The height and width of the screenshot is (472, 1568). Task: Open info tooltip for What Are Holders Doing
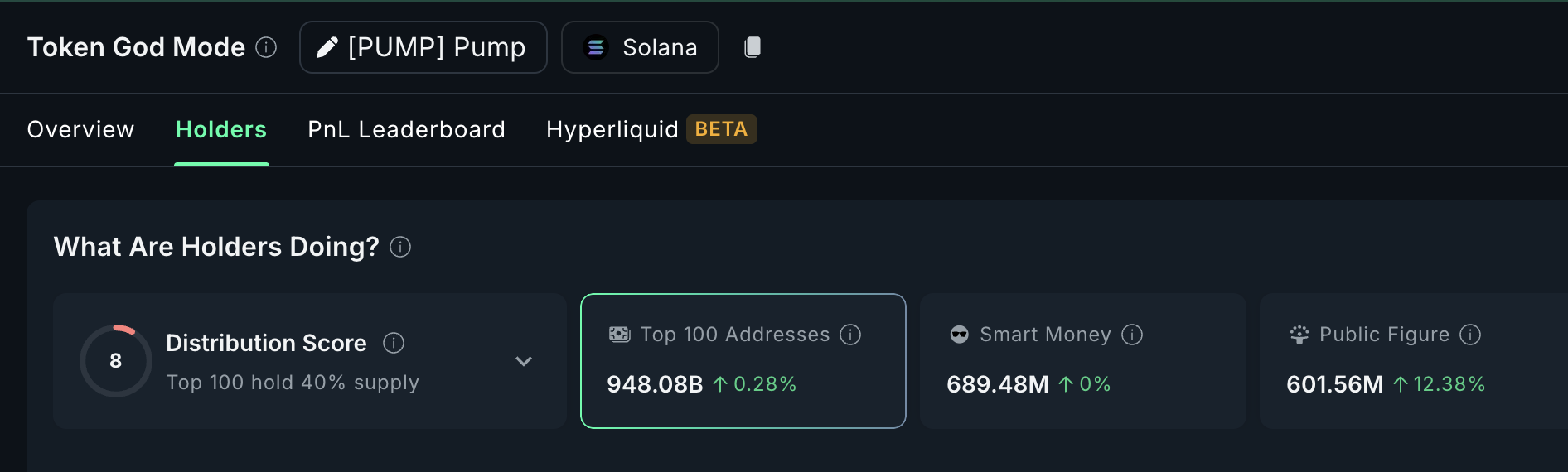tap(400, 247)
